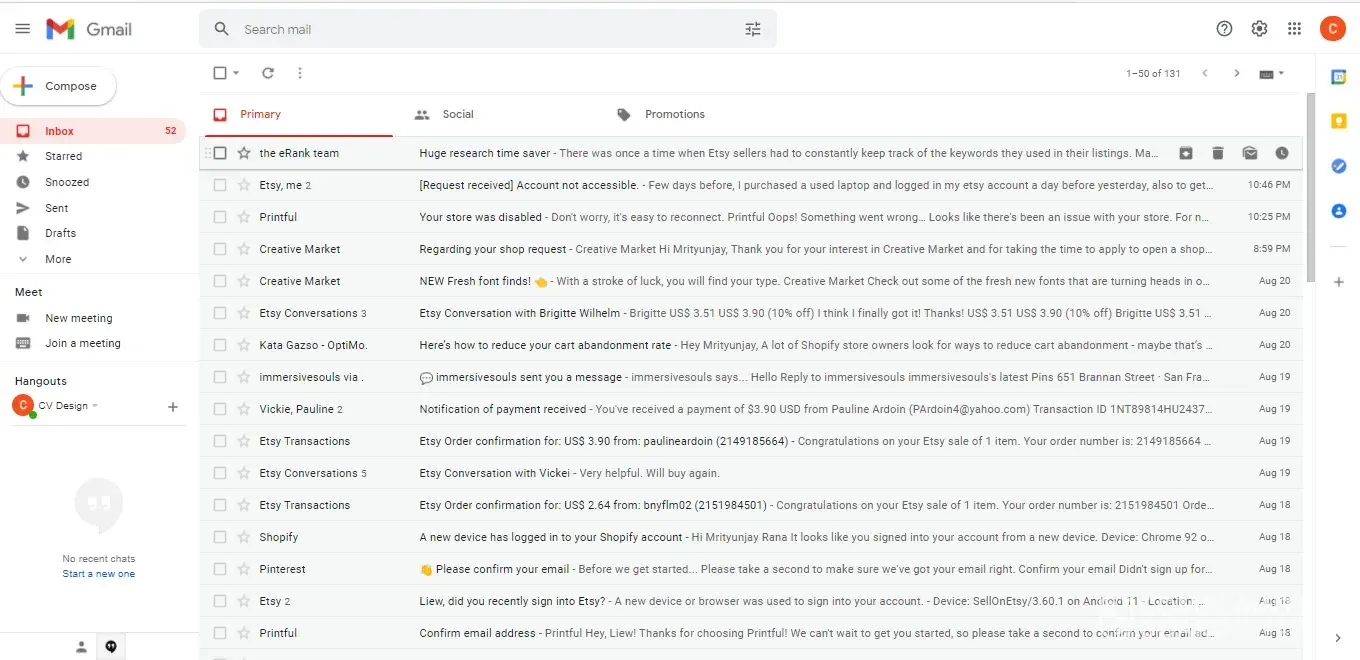Open Google apps grid icon
This screenshot has height=660, width=1360.
pos(1294,29)
